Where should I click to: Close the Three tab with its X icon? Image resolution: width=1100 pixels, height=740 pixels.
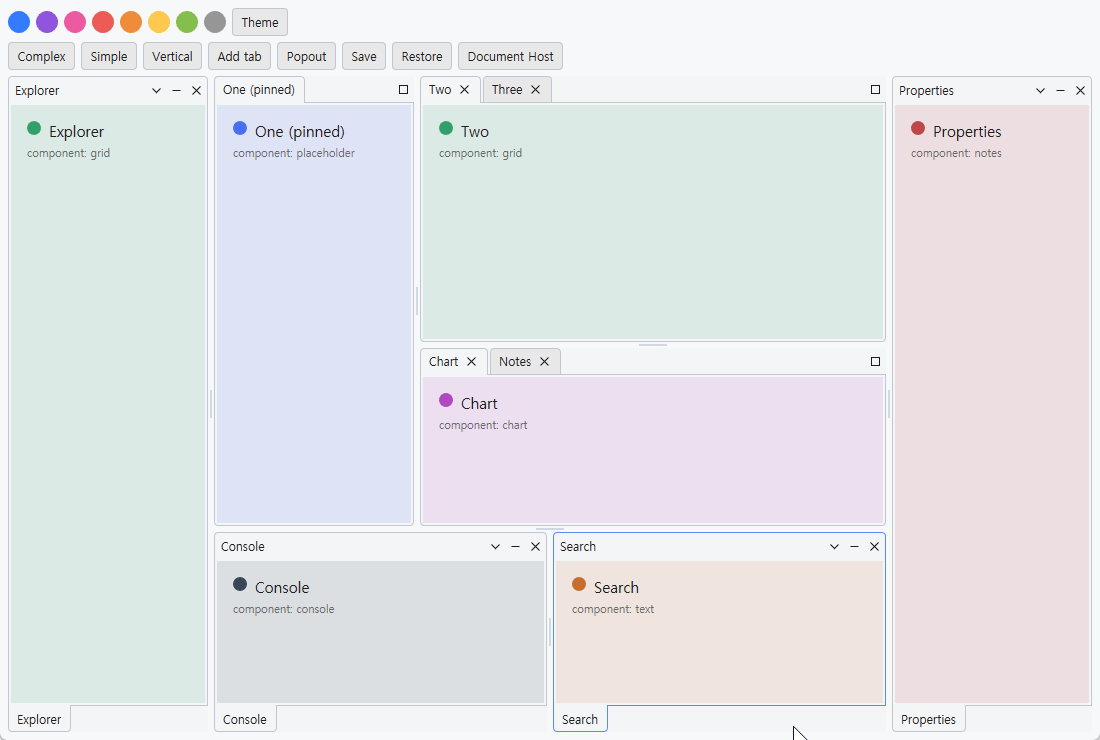pyautogui.click(x=535, y=90)
